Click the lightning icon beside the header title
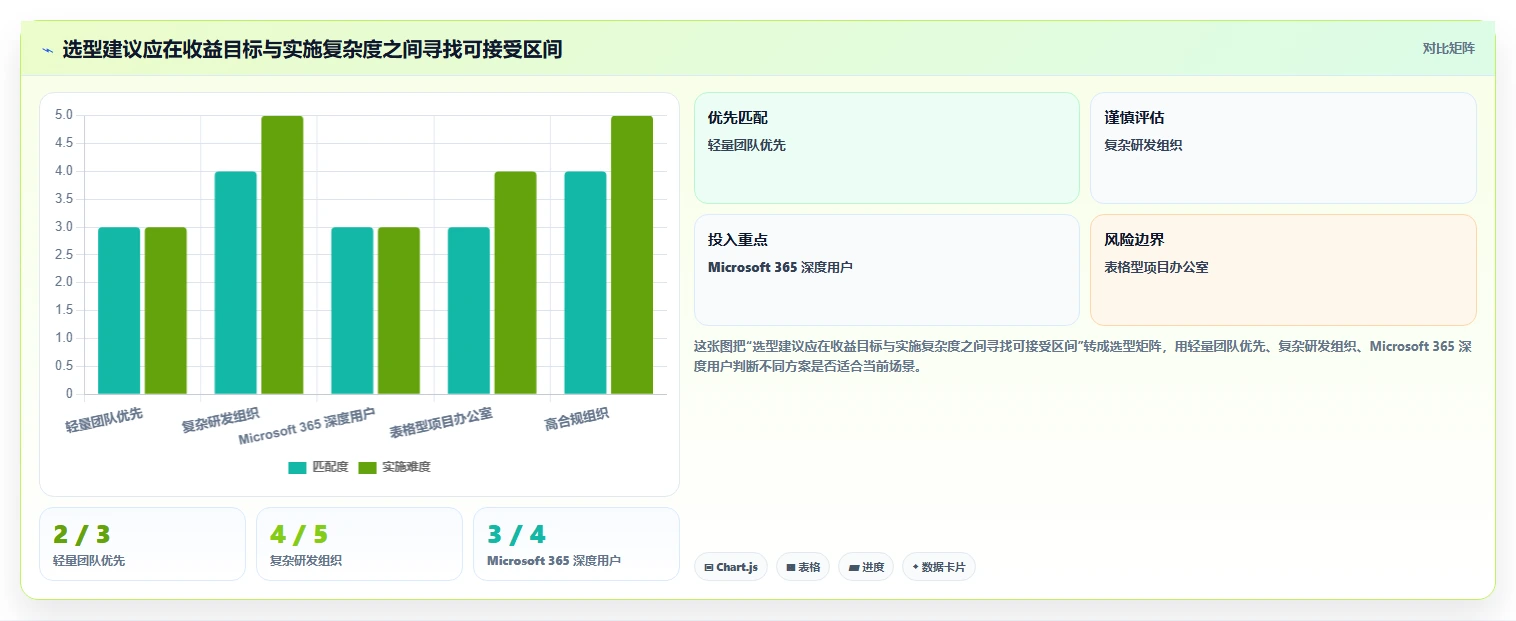The height and width of the screenshot is (621, 1516). [x=48, y=50]
